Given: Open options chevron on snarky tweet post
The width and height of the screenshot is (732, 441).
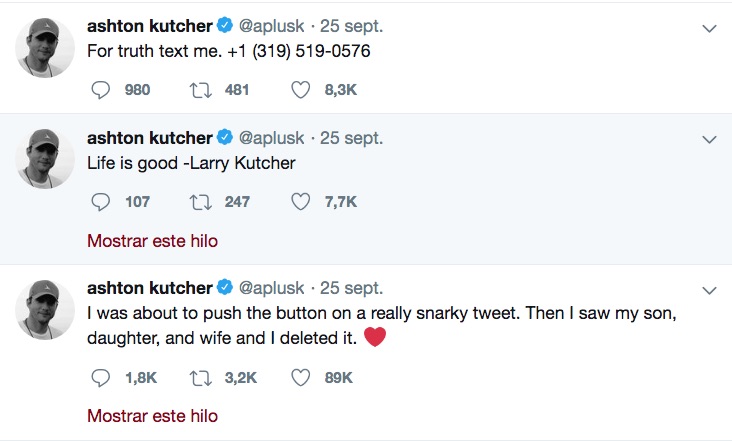Looking at the screenshot, I should coord(709,291).
